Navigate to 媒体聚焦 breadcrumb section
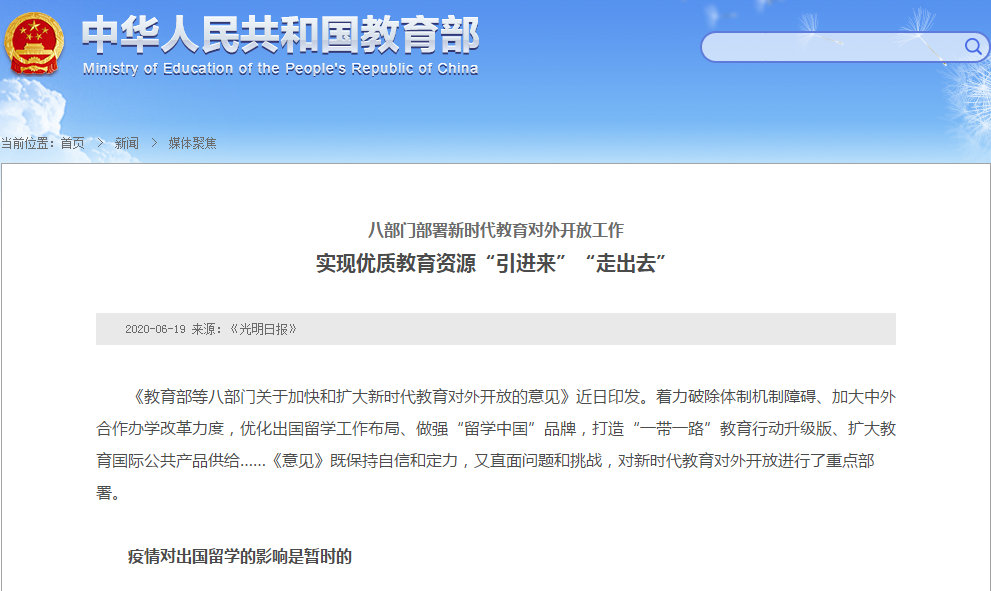991x591 pixels. (x=192, y=143)
